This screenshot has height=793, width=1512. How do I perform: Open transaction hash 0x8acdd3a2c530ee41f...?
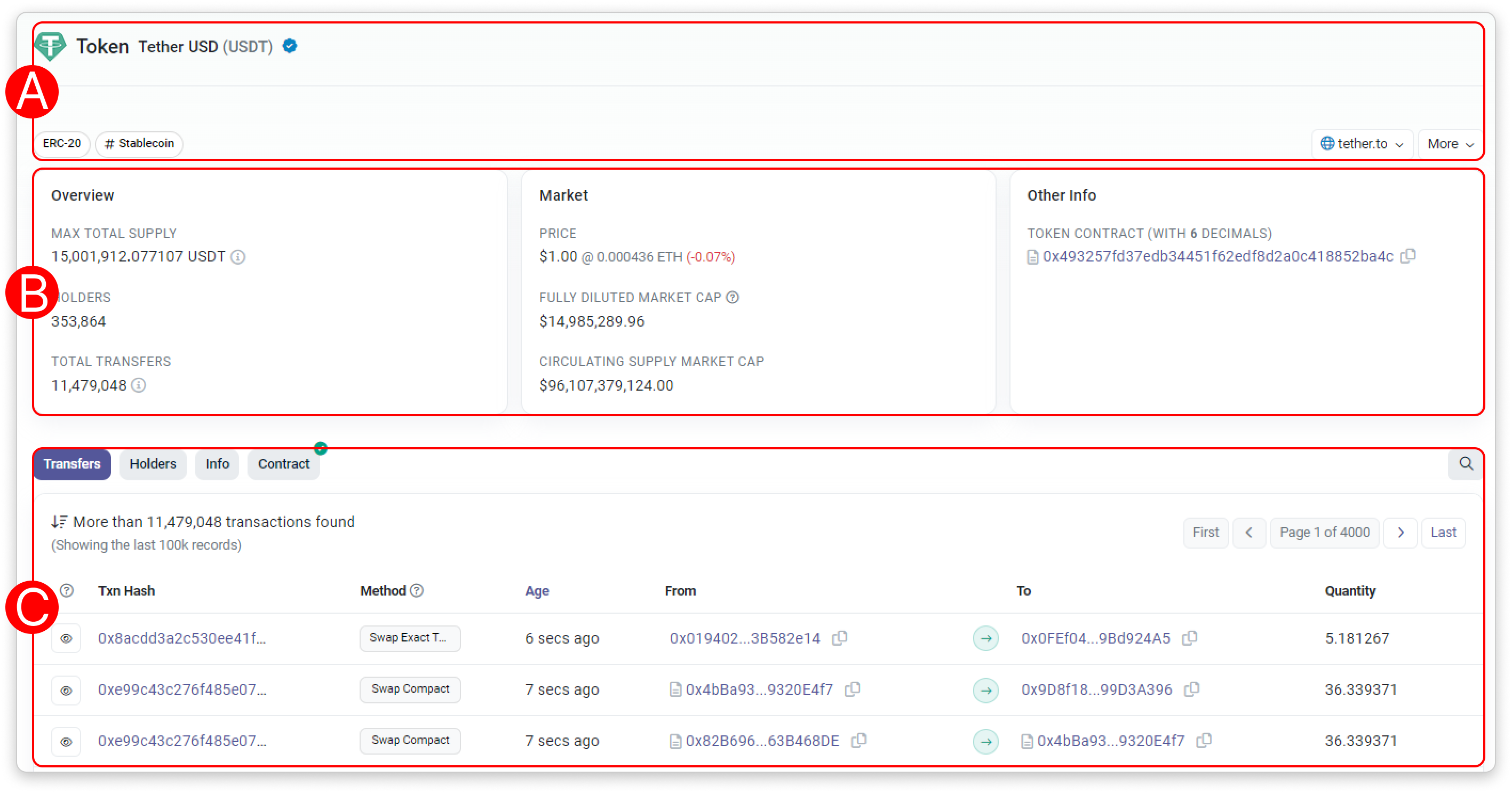(x=182, y=639)
